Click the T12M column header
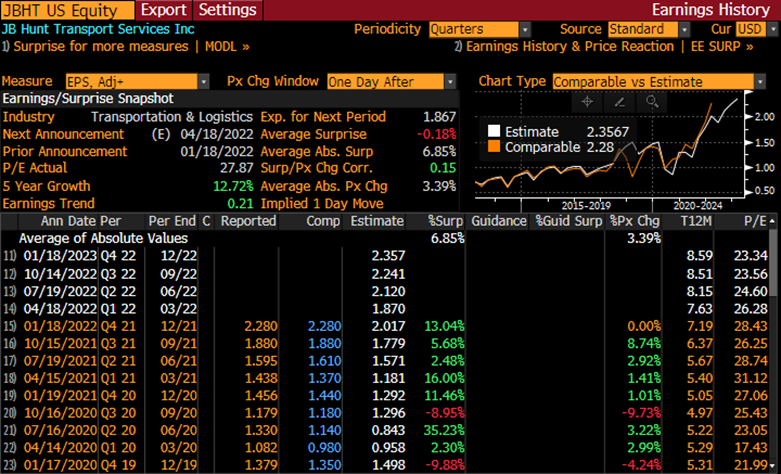Screen dimensions: 781x474 (696, 221)
